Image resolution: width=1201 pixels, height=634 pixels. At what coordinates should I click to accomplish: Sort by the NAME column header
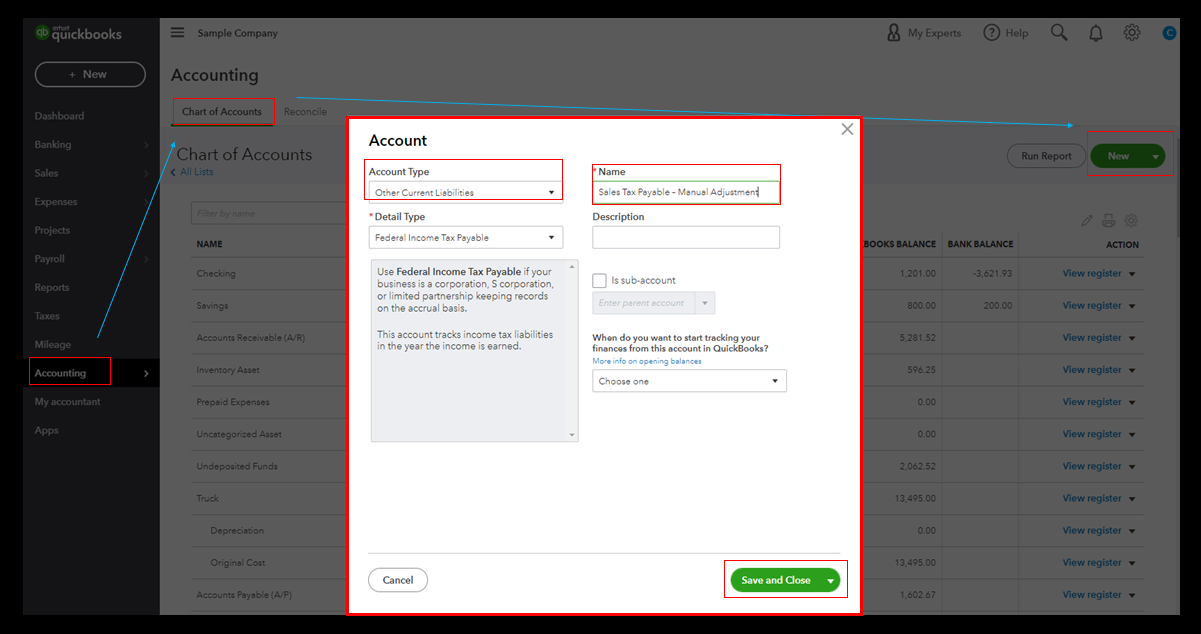click(209, 244)
